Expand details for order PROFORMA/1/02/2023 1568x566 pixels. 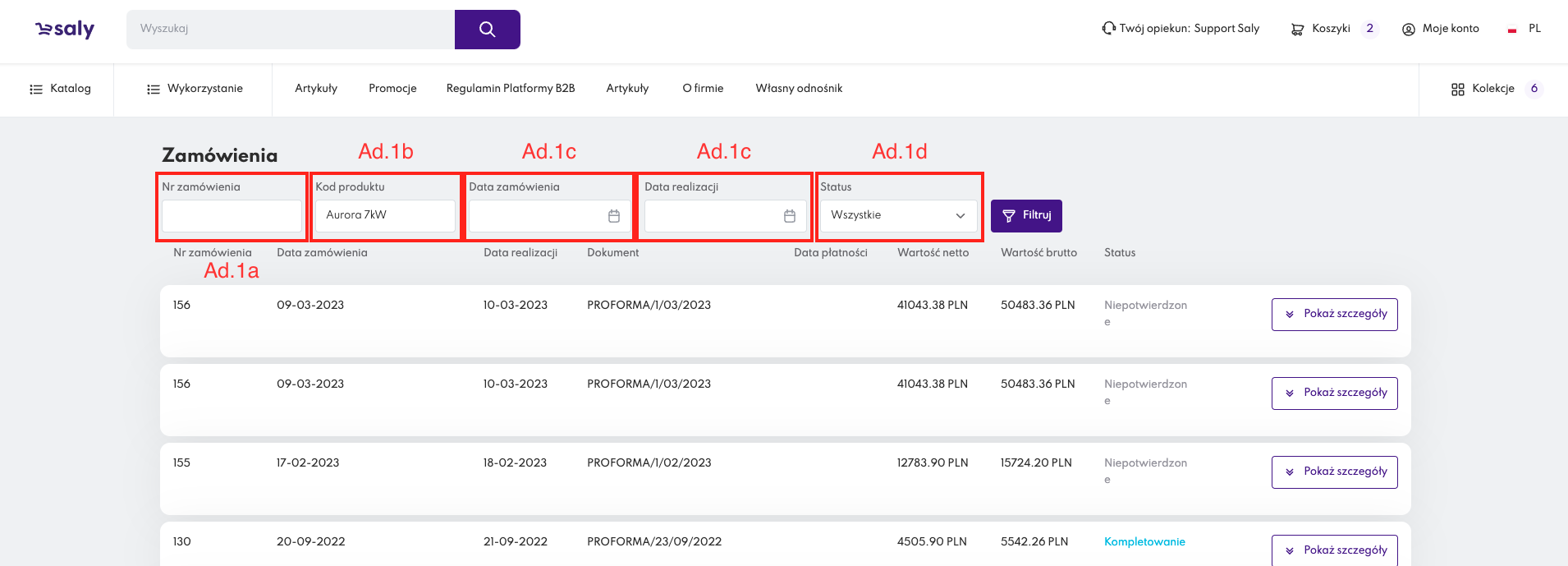tap(1334, 472)
